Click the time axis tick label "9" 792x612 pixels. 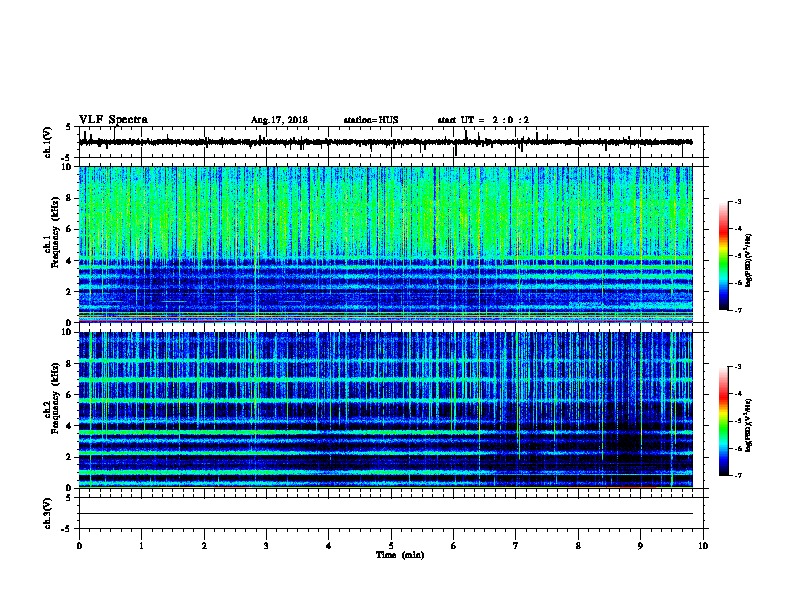pos(640,546)
